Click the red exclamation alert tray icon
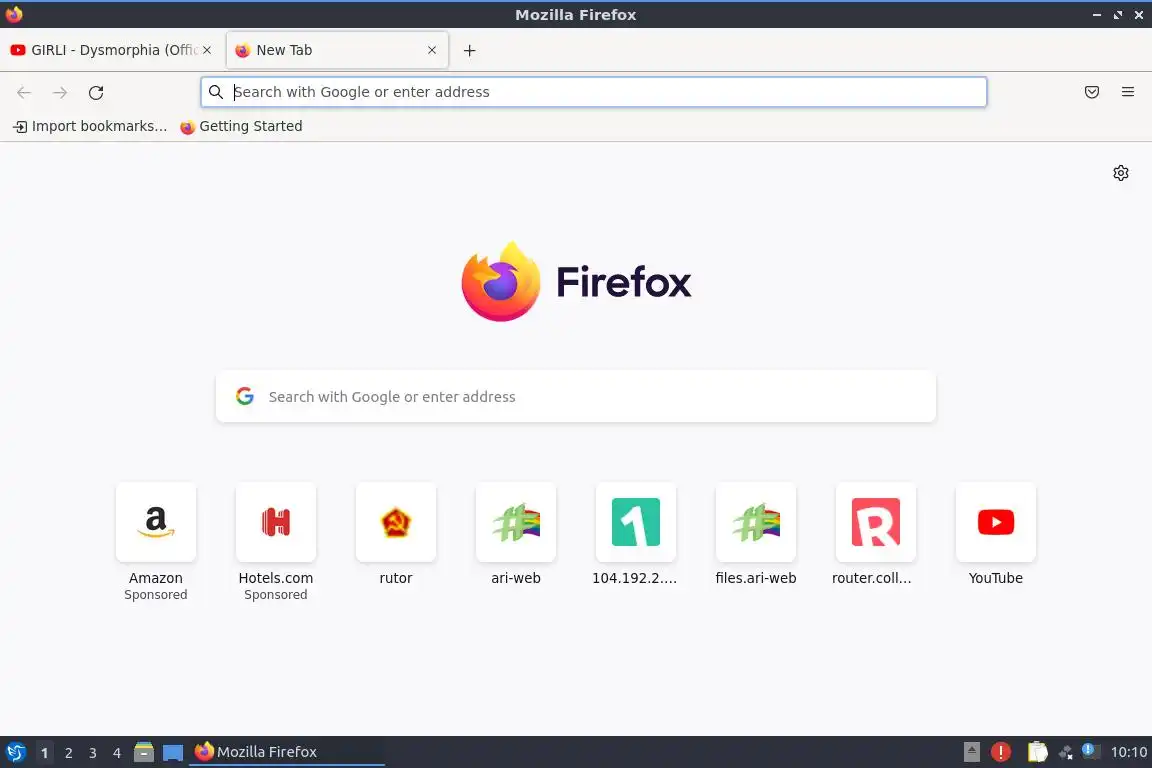 (1001, 752)
